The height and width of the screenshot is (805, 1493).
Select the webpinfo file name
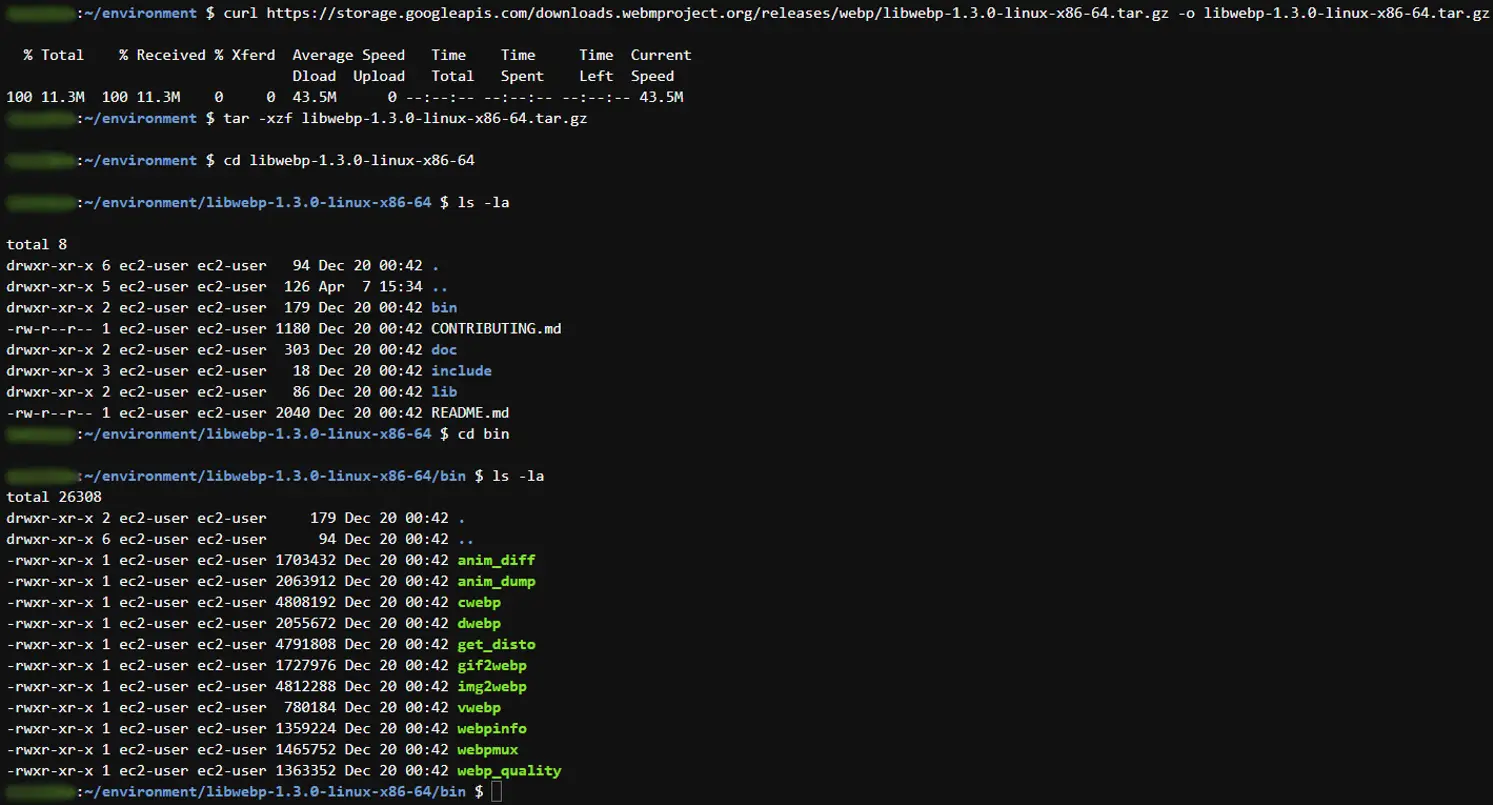pos(492,729)
